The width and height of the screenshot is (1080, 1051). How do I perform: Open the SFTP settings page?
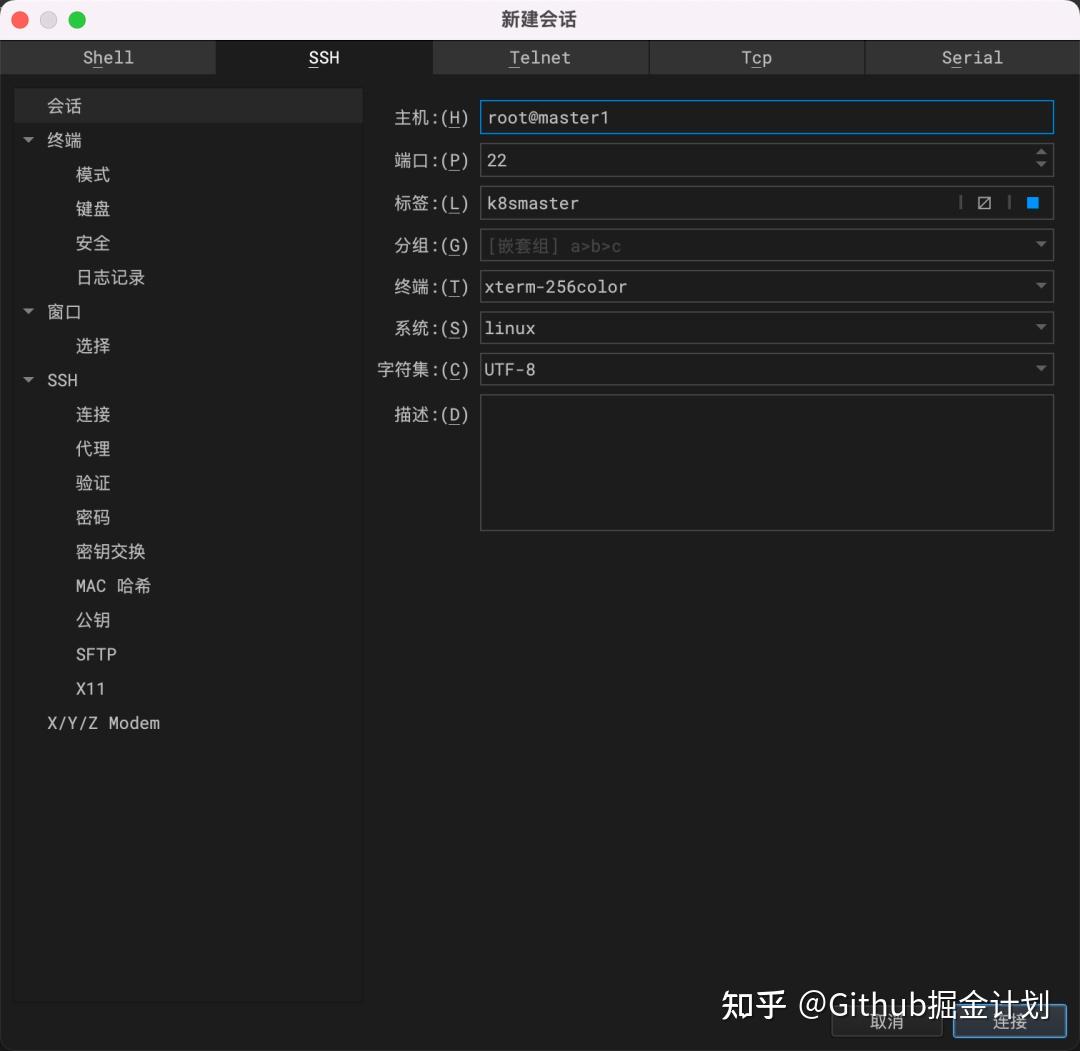96,654
